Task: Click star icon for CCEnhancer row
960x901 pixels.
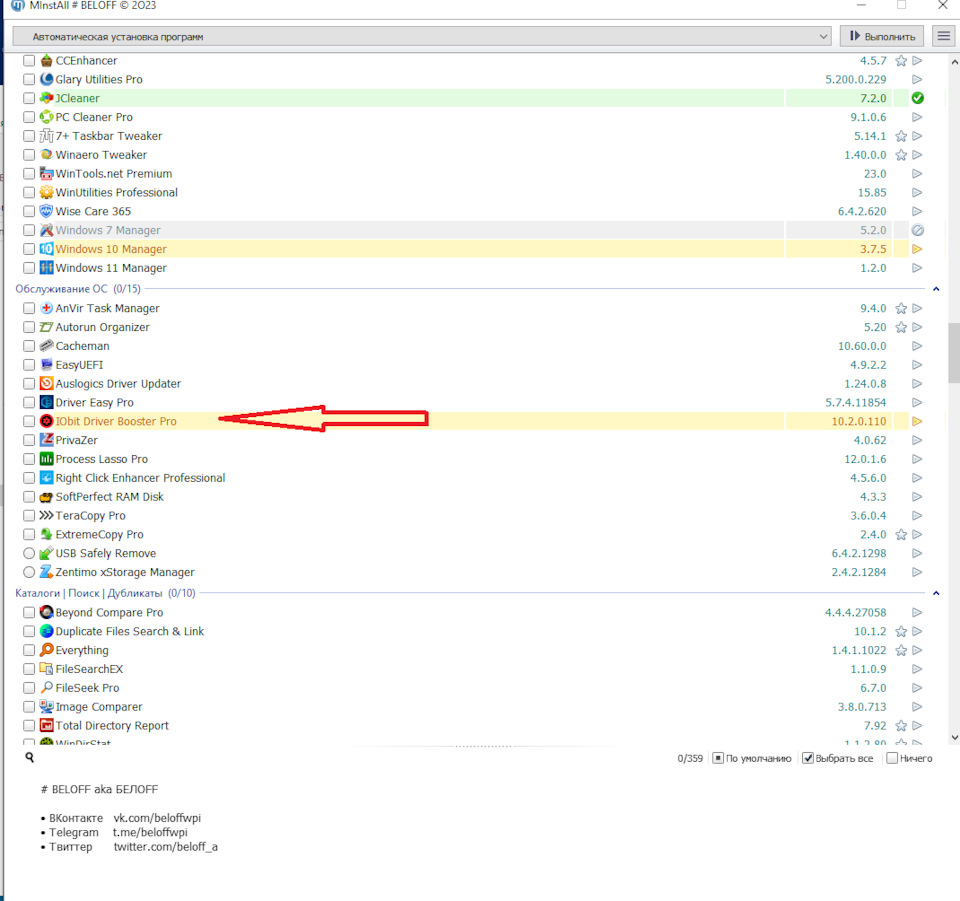Action: [x=901, y=61]
